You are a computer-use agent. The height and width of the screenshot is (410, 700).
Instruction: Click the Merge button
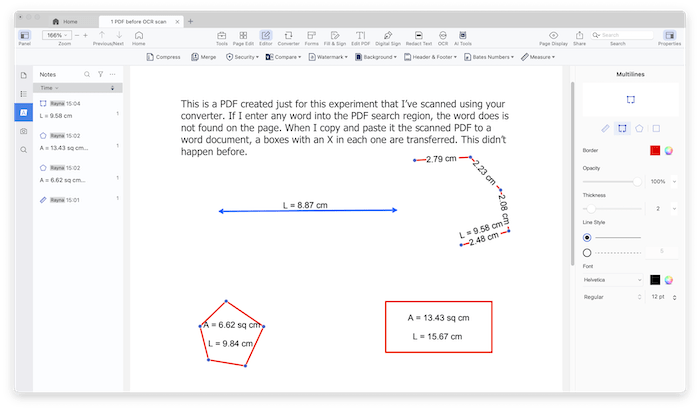coord(204,57)
